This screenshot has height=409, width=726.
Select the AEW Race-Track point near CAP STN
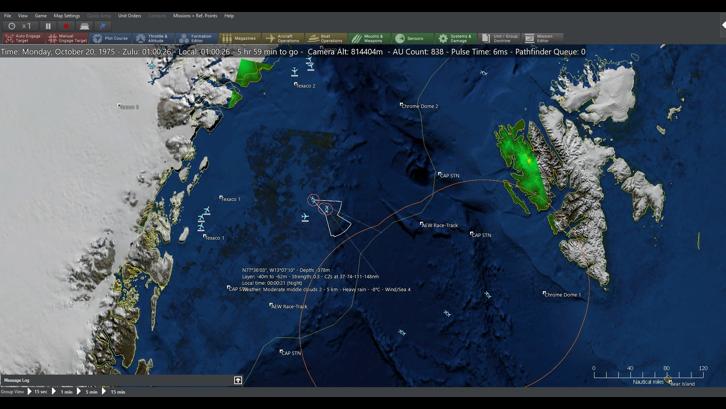point(439,225)
